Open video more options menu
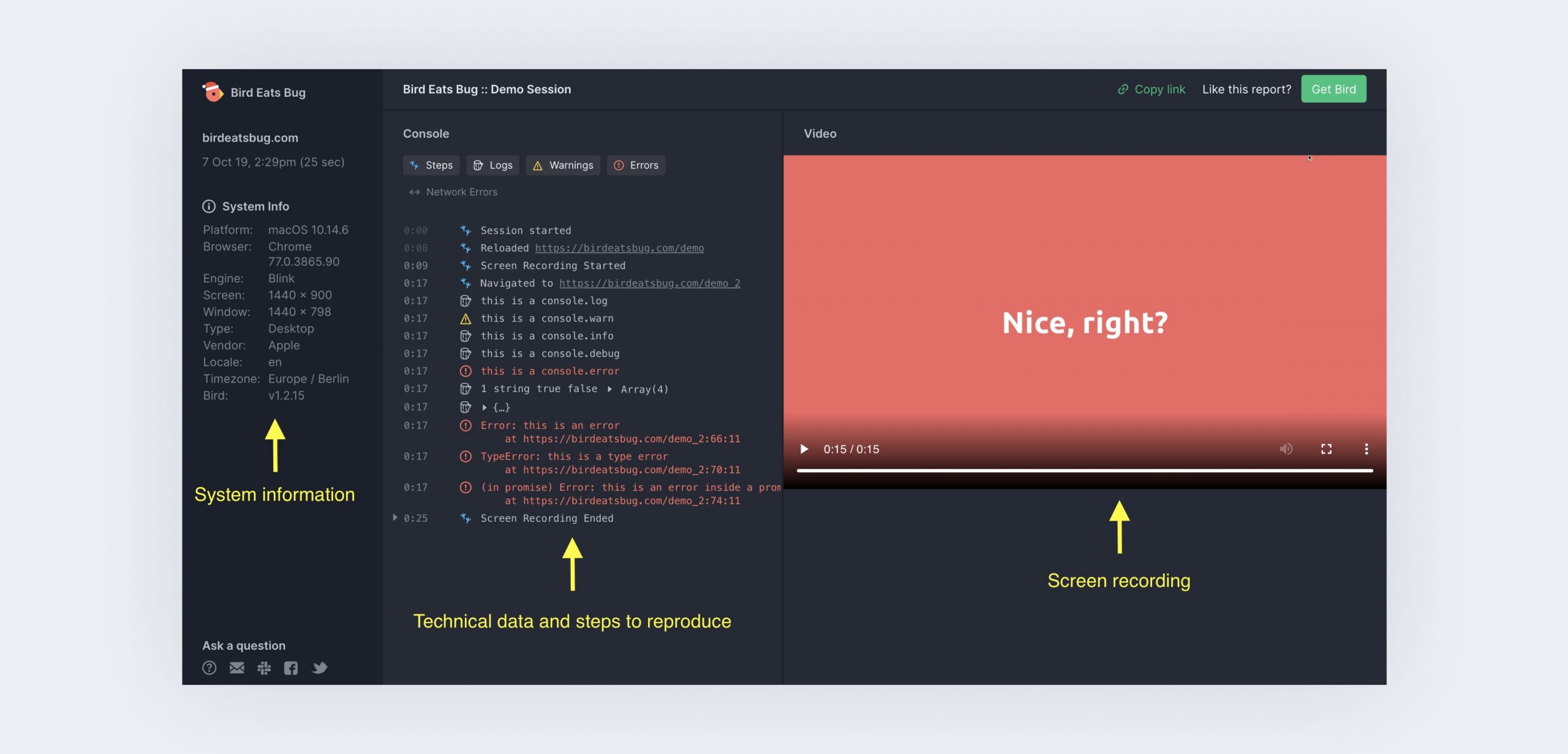 point(1366,449)
